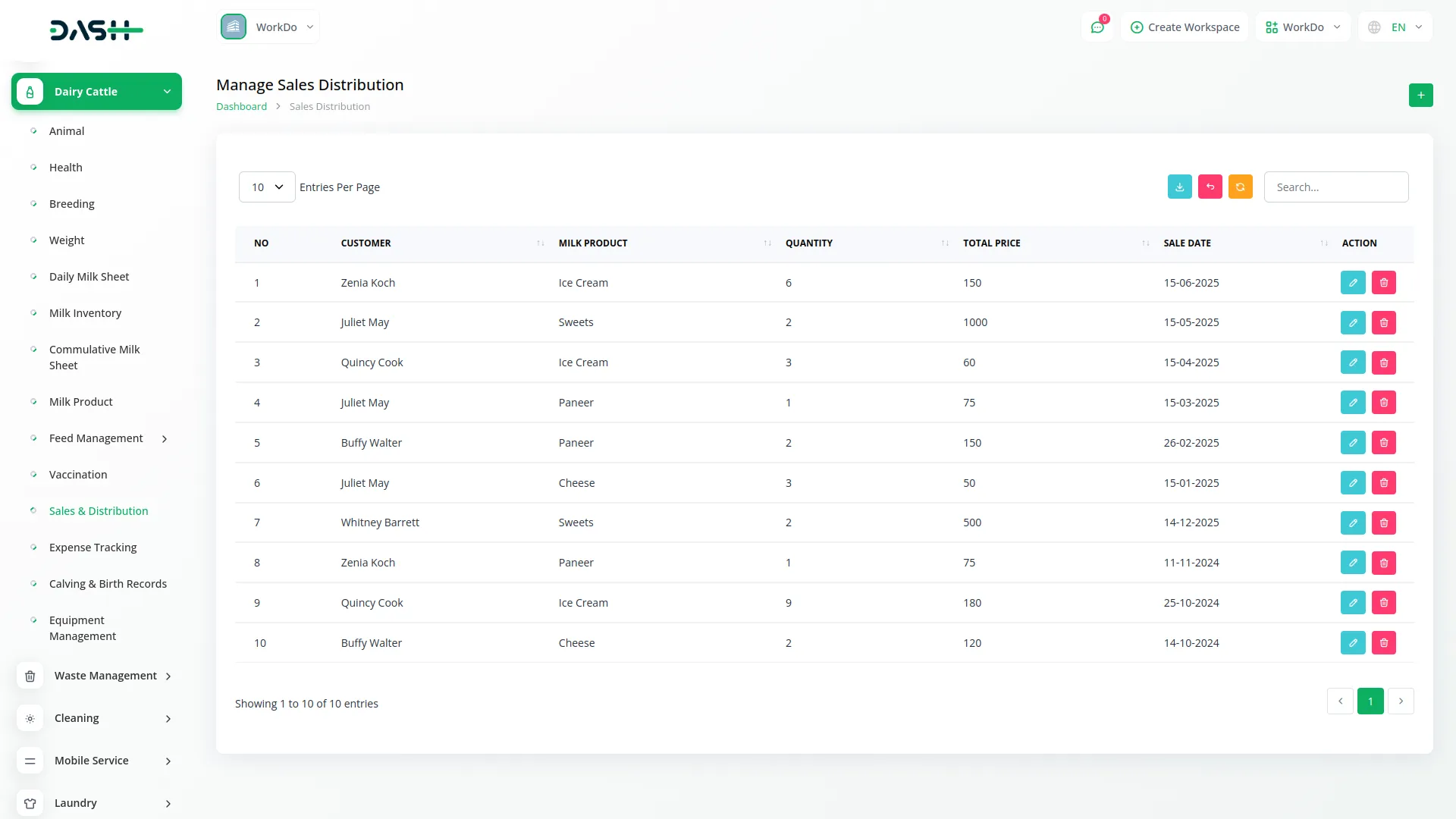The height and width of the screenshot is (819, 1456).
Task: Click the pink reset icon beside search
Action: coord(1210,187)
